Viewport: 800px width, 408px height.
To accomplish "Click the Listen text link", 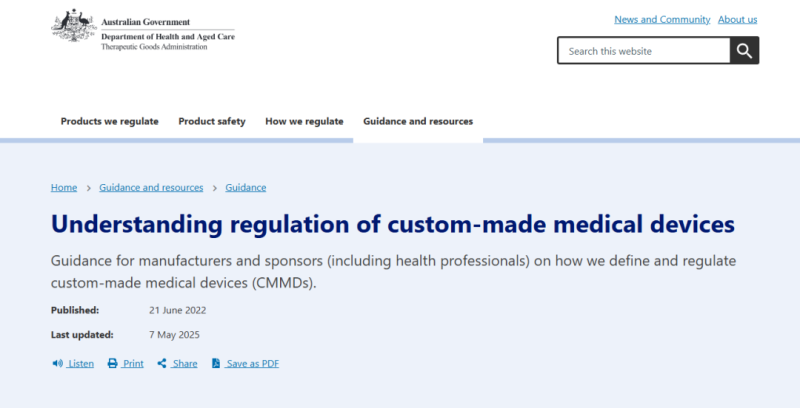I will [x=81, y=364].
